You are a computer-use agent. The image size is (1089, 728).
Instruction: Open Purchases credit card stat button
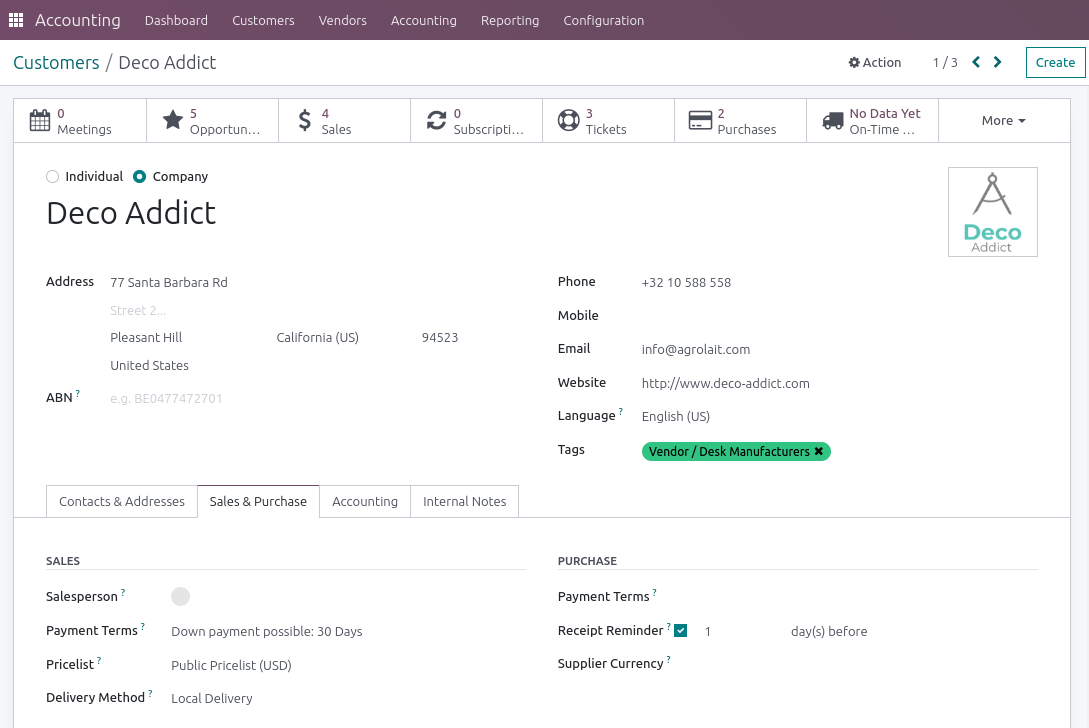coord(740,121)
